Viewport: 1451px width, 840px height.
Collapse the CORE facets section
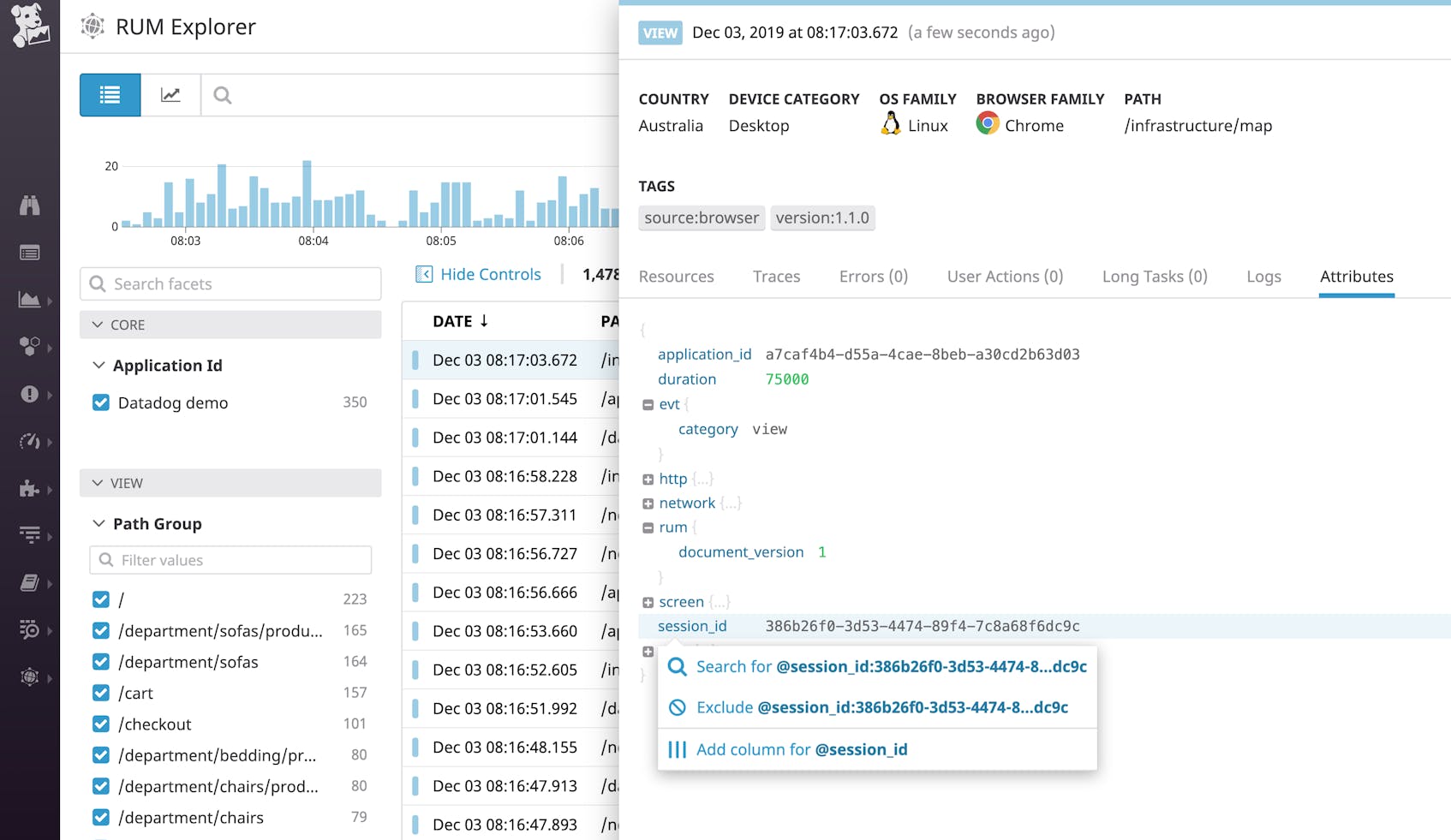(99, 324)
